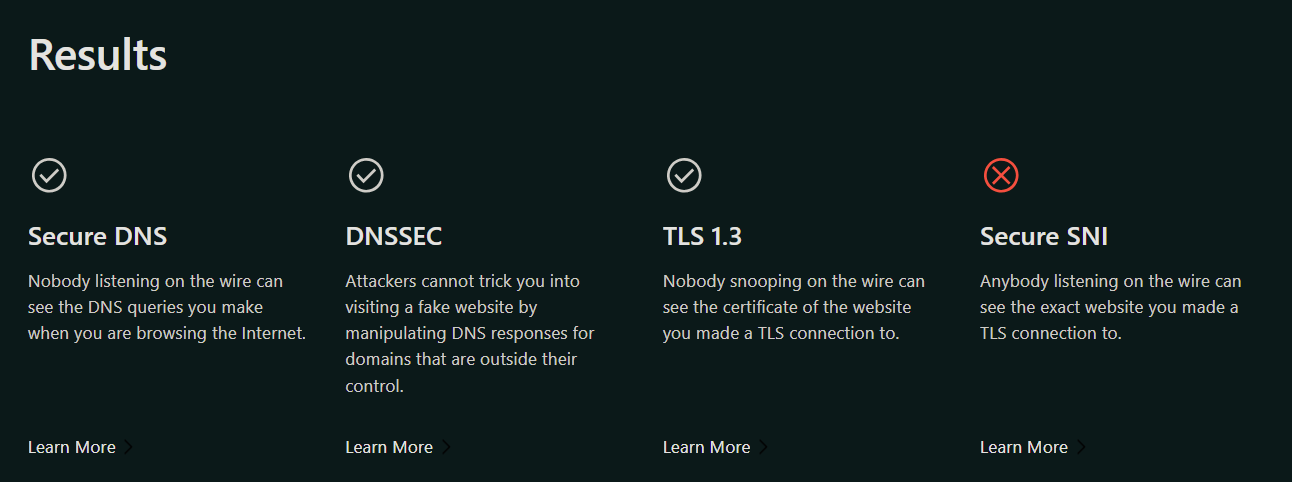Click the DNSSEC checkmark status icon
This screenshot has width=1292, height=482.
[366, 175]
